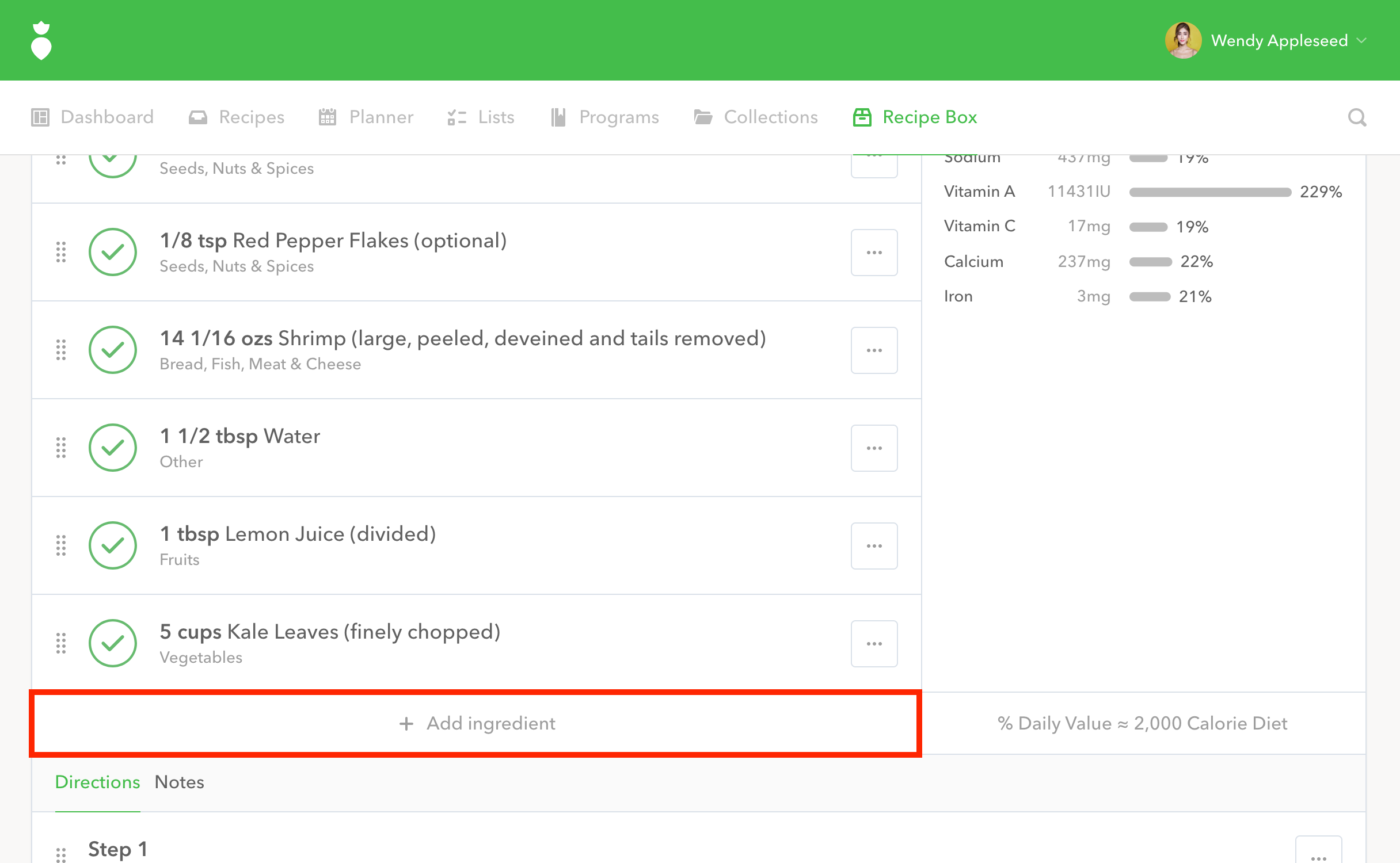Click the Collections folder icon
Image resolution: width=1400 pixels, height=863 pixels.
tap(703, 117)
